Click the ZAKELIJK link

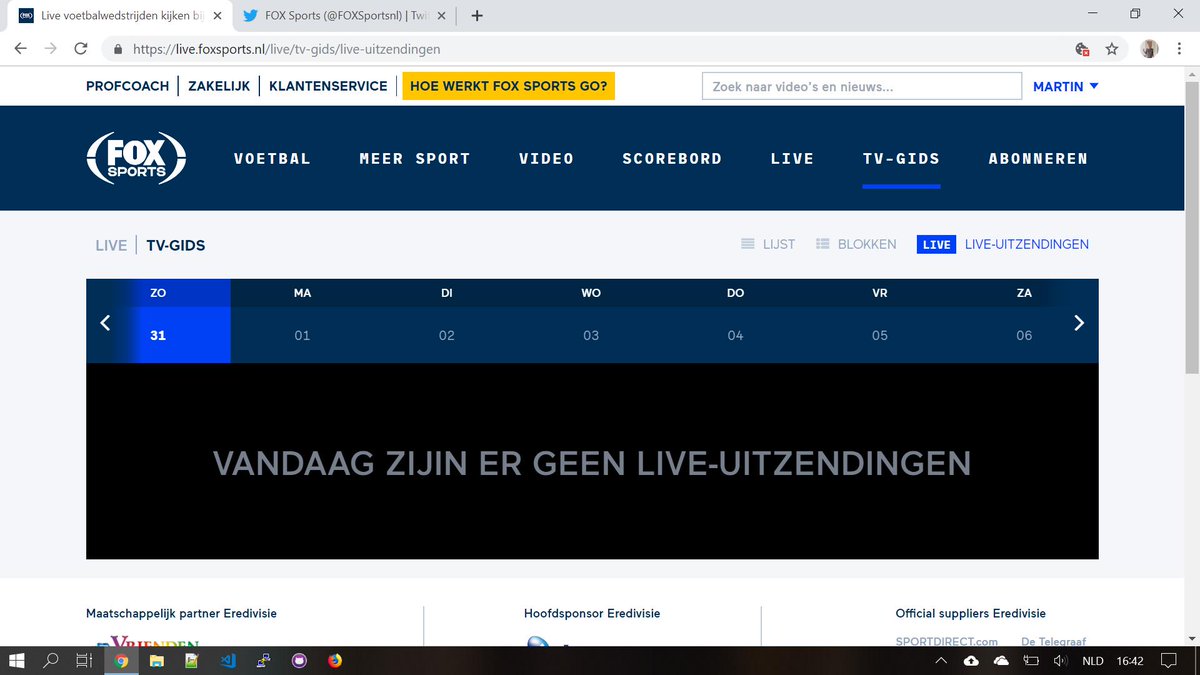tap(219, 86)
